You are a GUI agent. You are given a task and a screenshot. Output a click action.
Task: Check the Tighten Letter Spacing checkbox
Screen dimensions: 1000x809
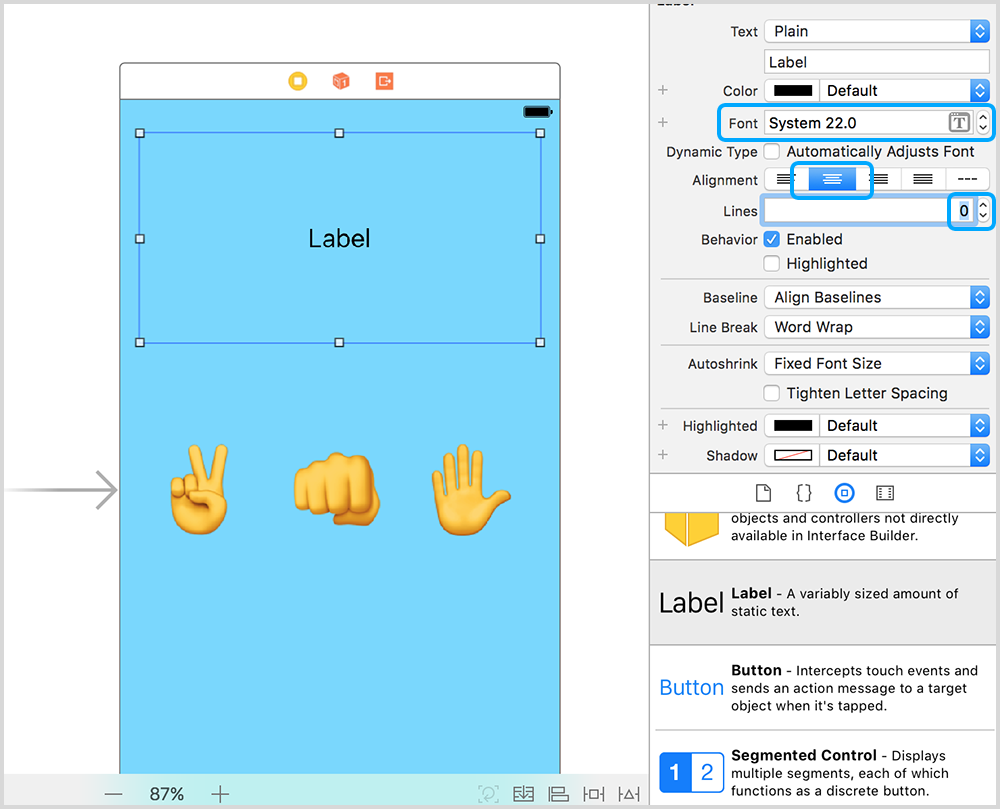(x=772, y=393)
